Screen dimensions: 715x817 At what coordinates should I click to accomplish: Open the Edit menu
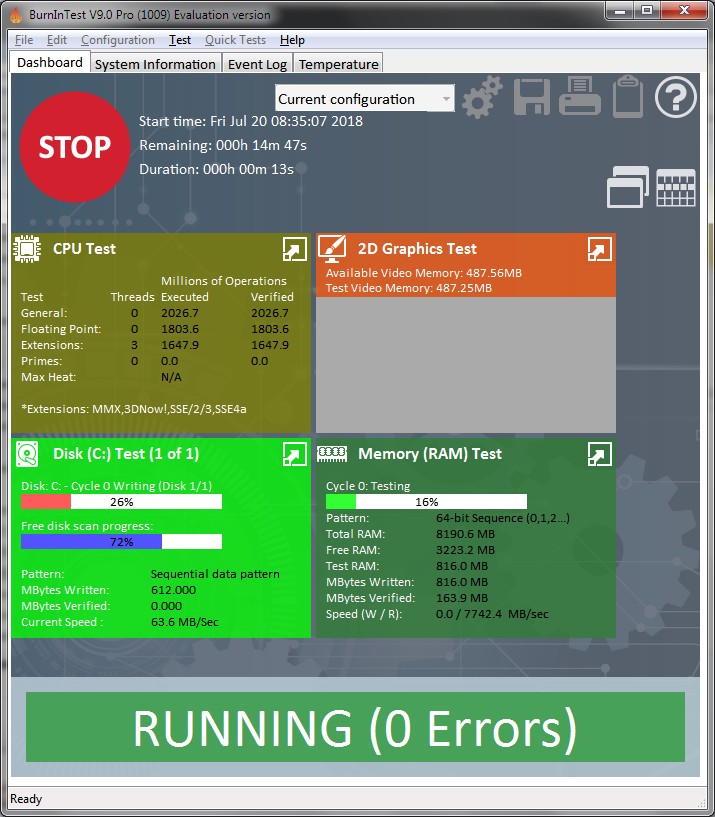tap(57, 40)
